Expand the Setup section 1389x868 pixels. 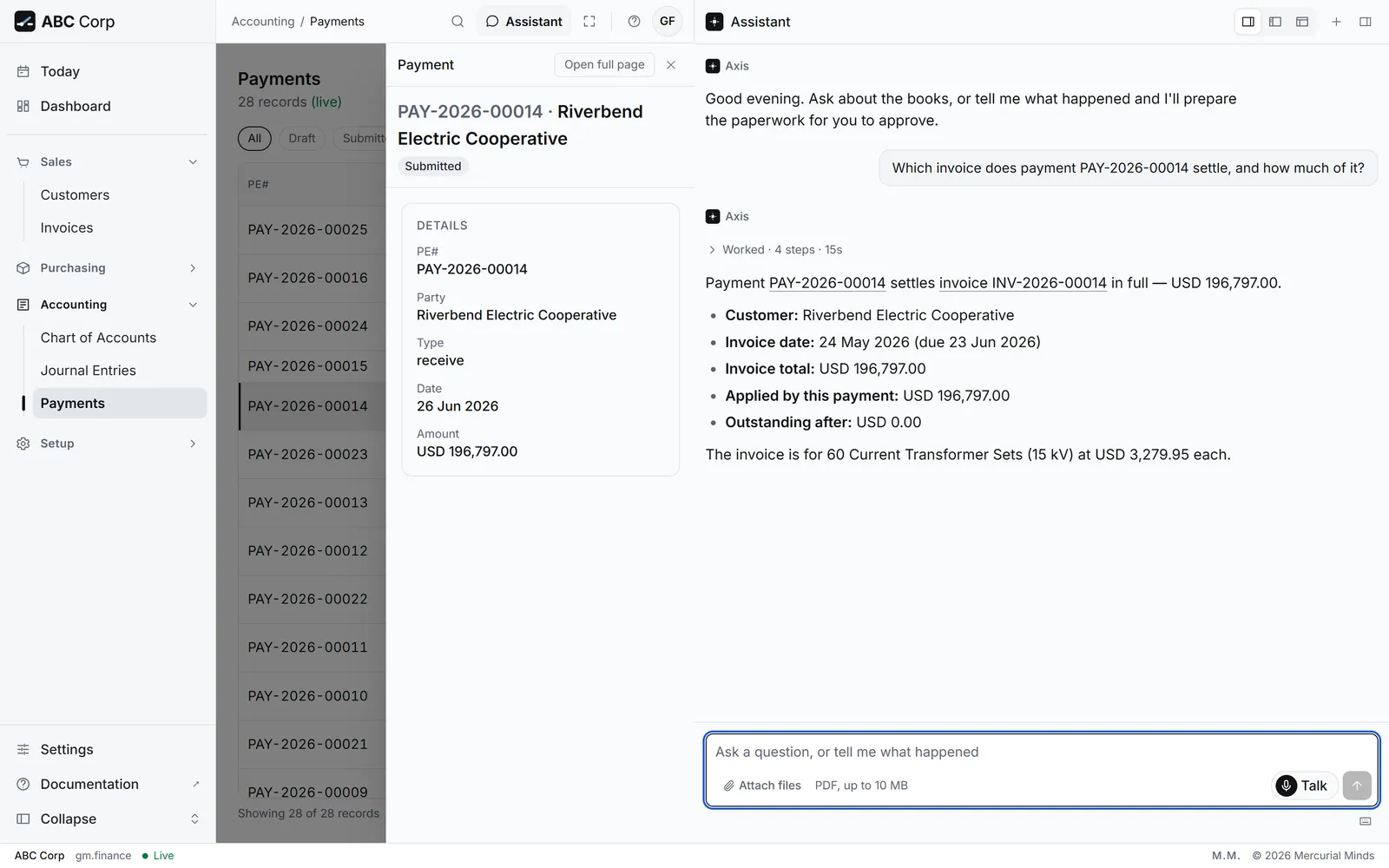(x=108, y=444)
